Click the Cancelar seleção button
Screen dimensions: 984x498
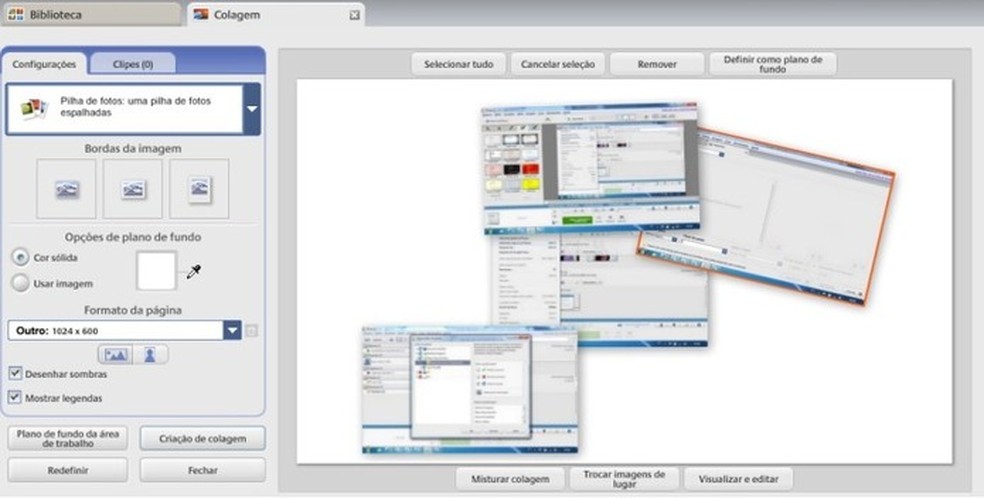558,64
